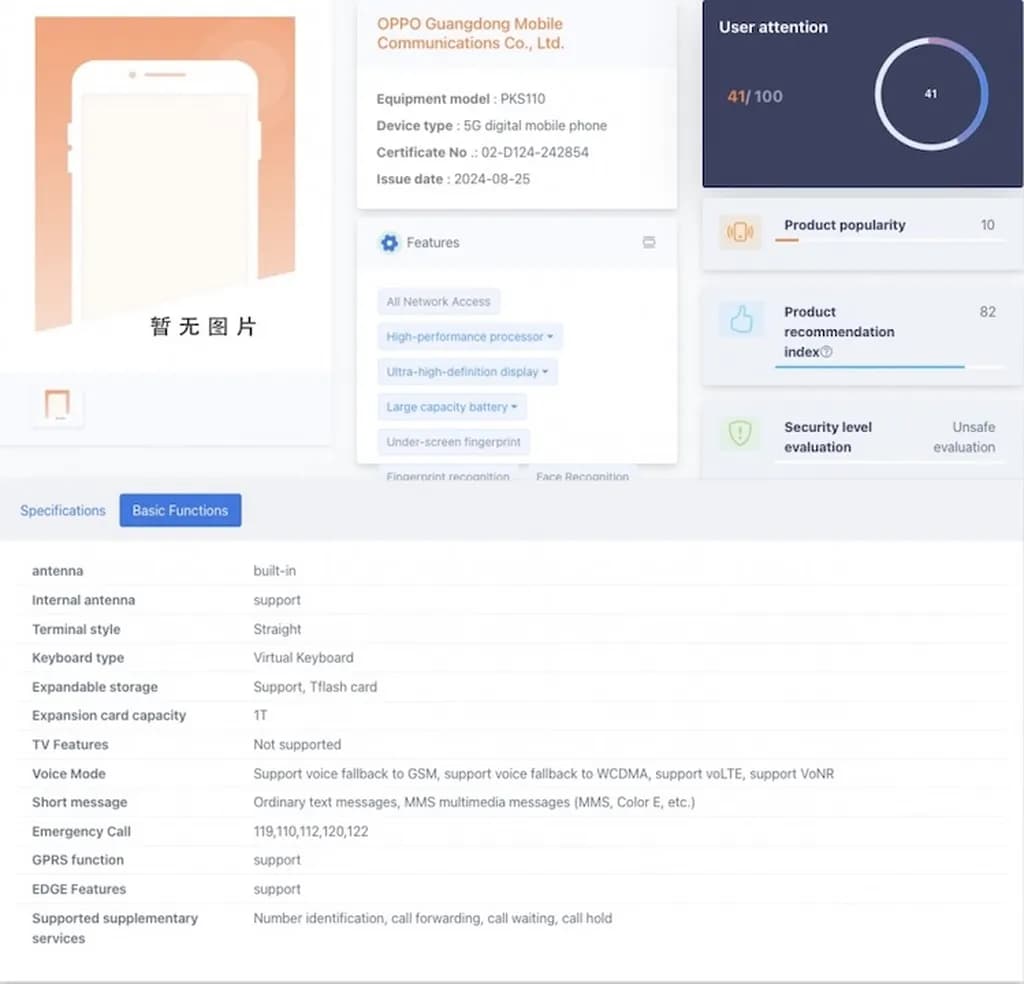
Task: Click the All Network Access tag
Action: click(x=438, y=302)
